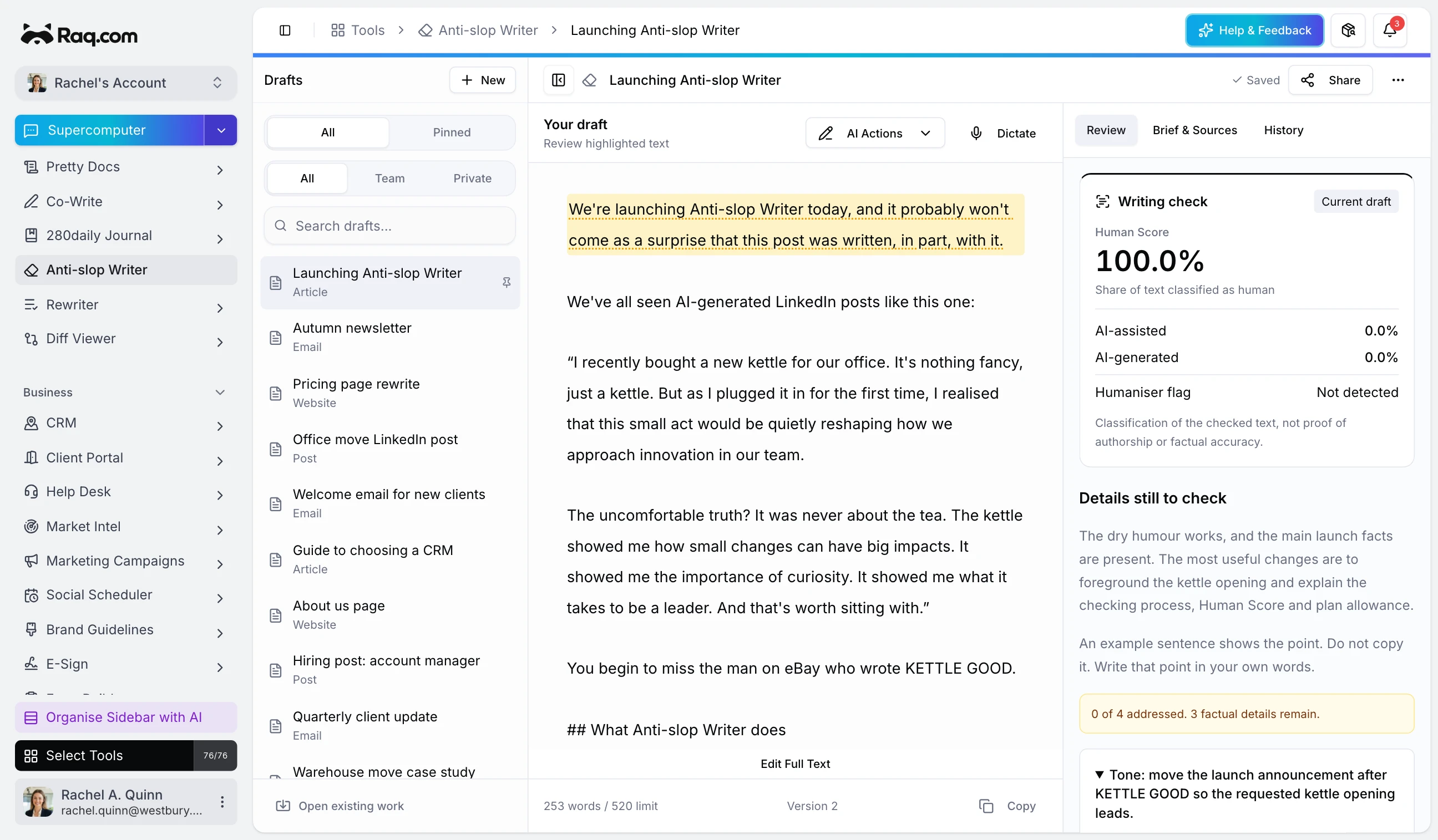The height and width of the screenshot is (840, 1438).
Task: Collapse the Tone suggestion disclosure triangle
Action: 1099,775
